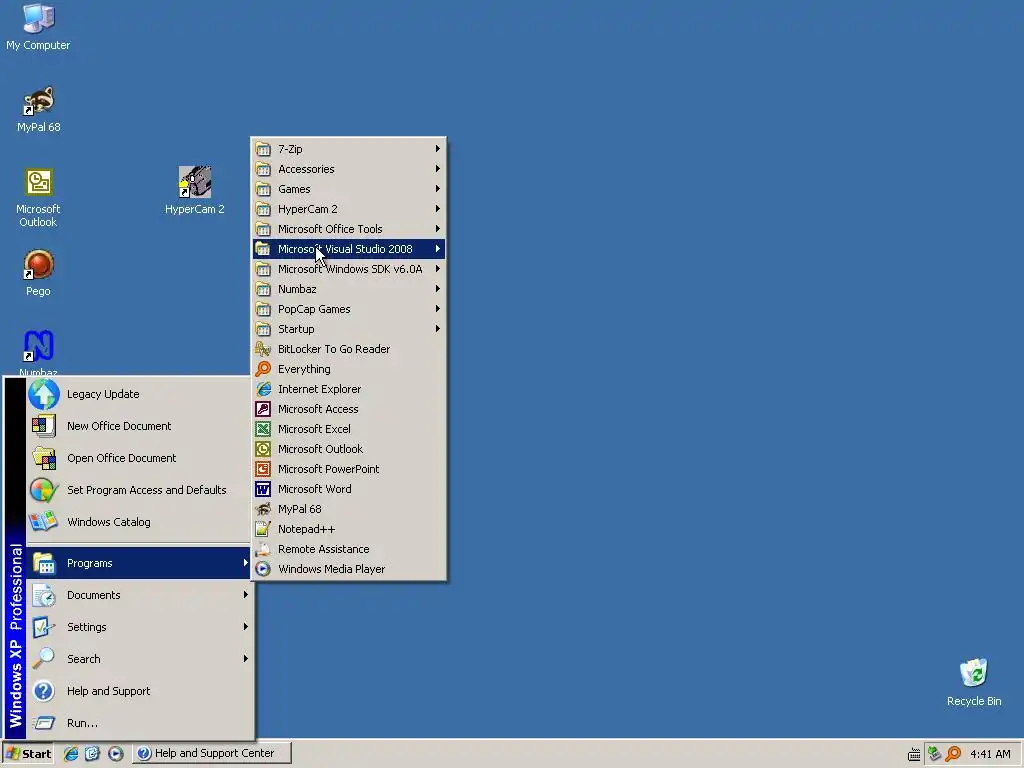
Task: Expand the Games folder submenu arrow
Action: tap(438, 189)
